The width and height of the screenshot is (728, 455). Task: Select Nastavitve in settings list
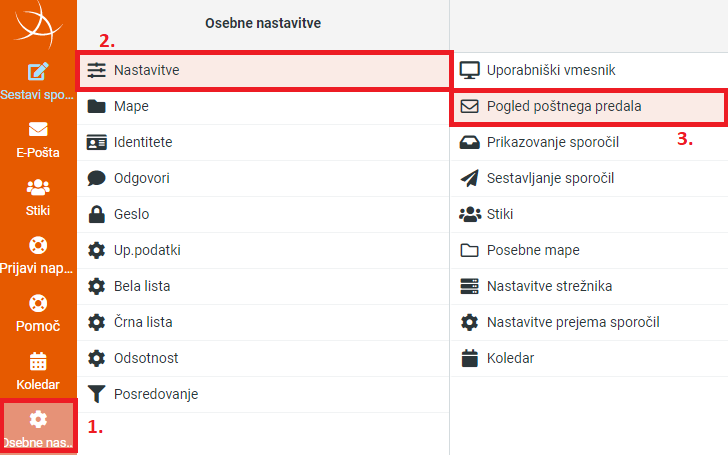point(263,70)
